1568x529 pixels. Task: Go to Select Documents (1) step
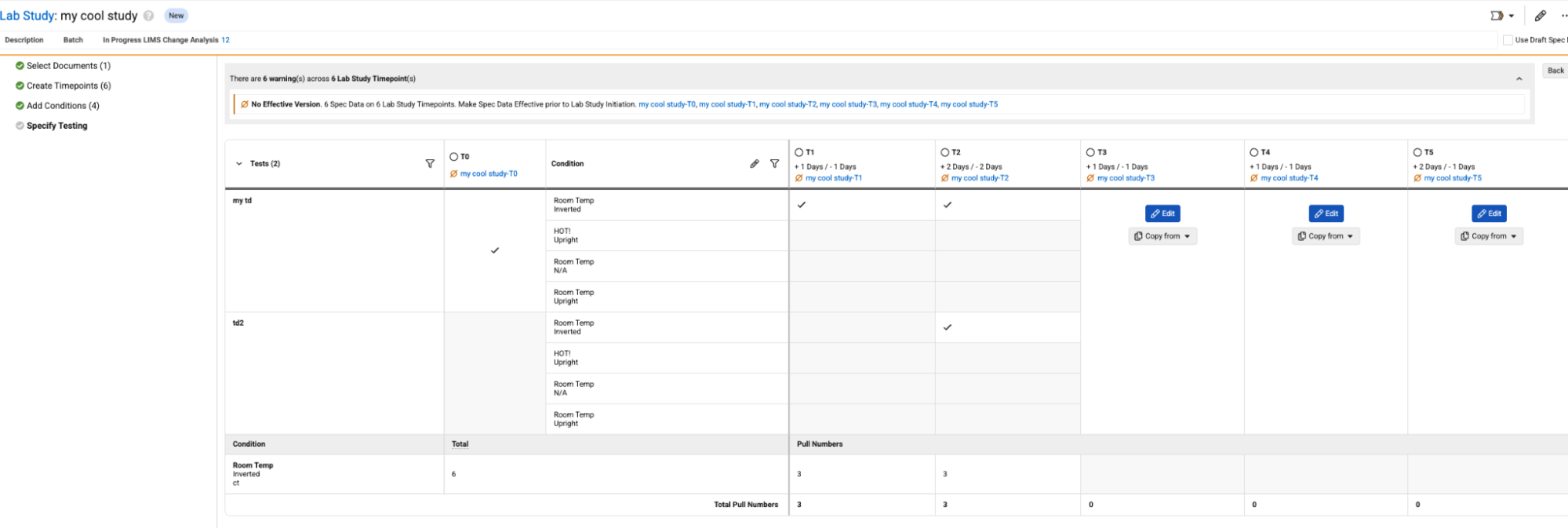[x=68, y=66]
